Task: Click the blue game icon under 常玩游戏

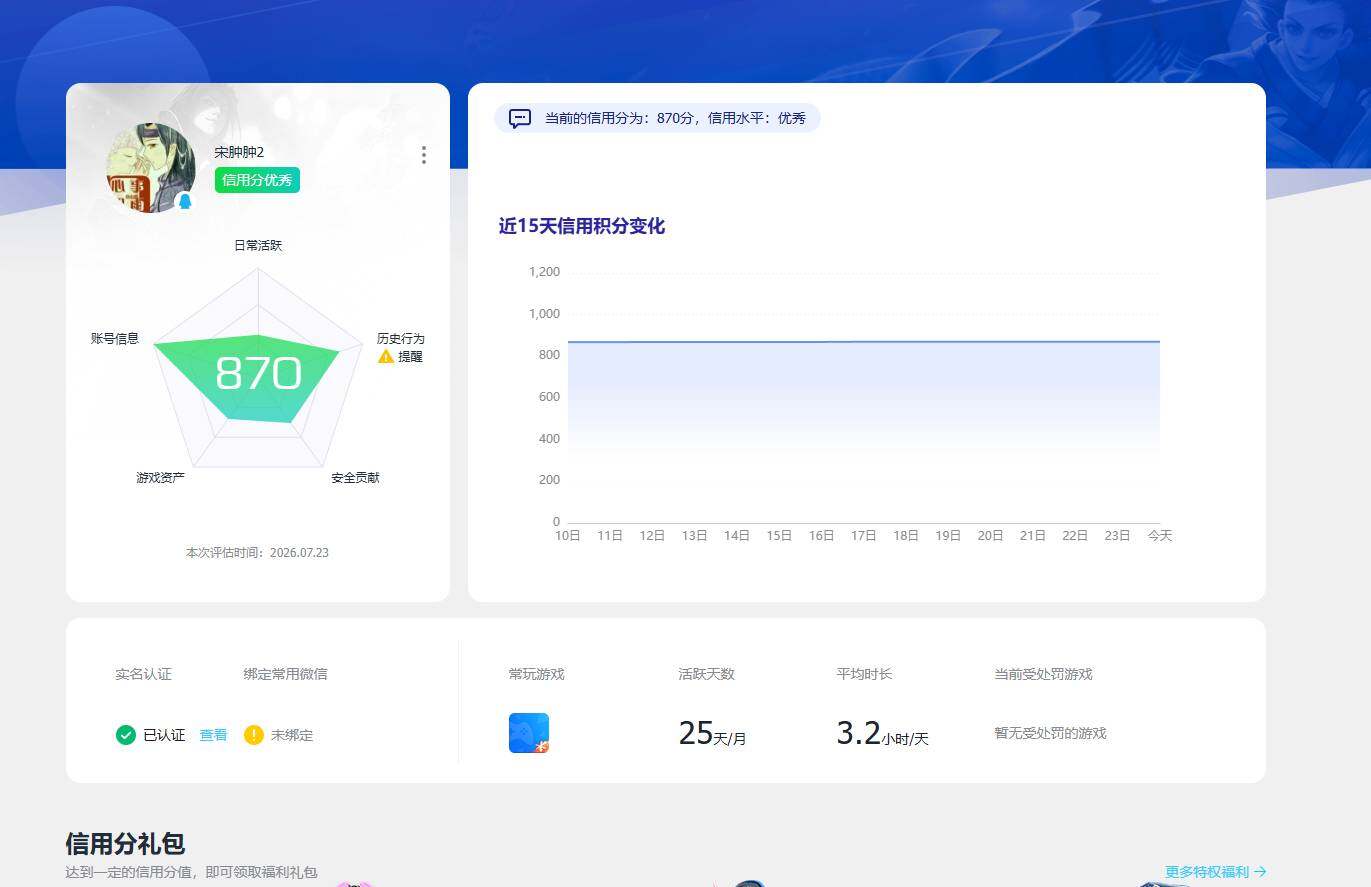Action: coord(529,733)
